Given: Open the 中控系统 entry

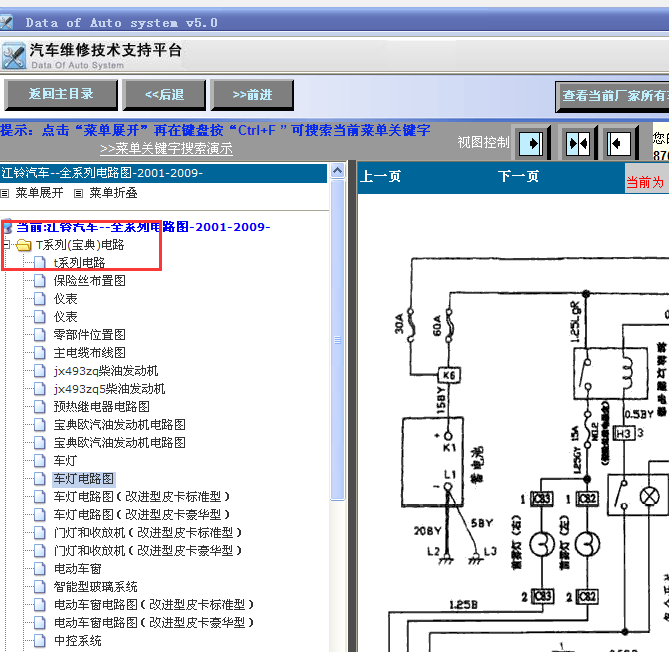Looking at the screenshot, I should [x=77, y=640].
